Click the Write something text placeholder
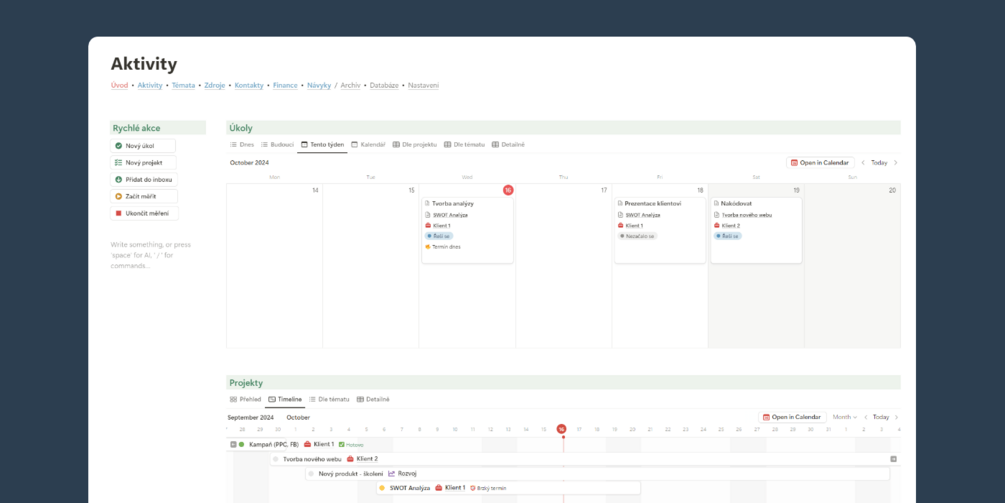Viewport: 1005px width, 503px height. pyautogui.click(x=151, y=255)
